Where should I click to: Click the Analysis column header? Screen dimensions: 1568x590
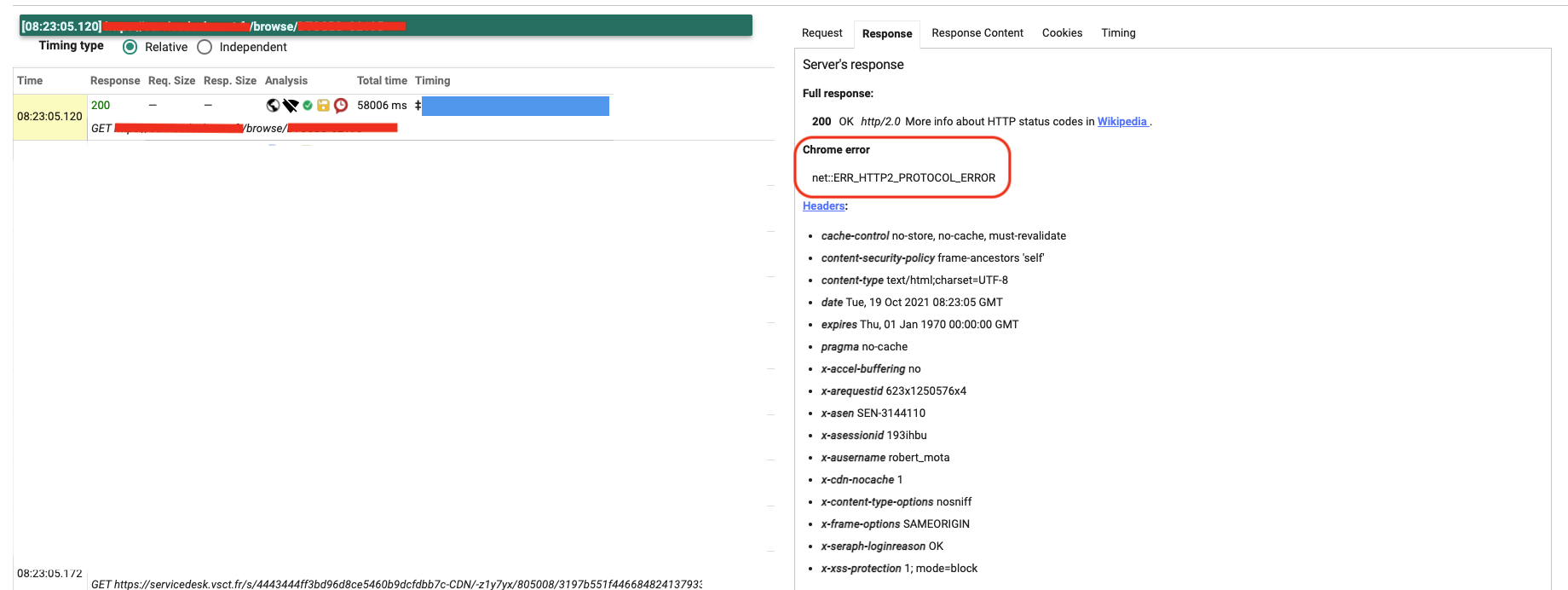click(x=286, y=81)
